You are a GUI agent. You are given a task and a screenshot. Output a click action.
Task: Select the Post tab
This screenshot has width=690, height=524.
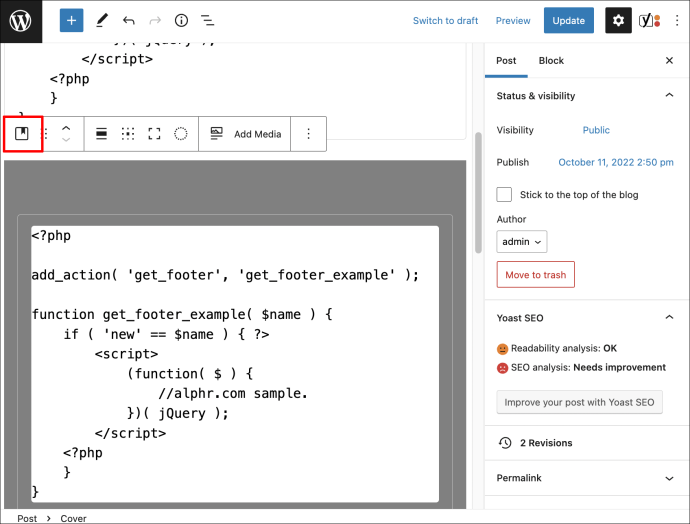pyautogui.click(x=506, y=61)
